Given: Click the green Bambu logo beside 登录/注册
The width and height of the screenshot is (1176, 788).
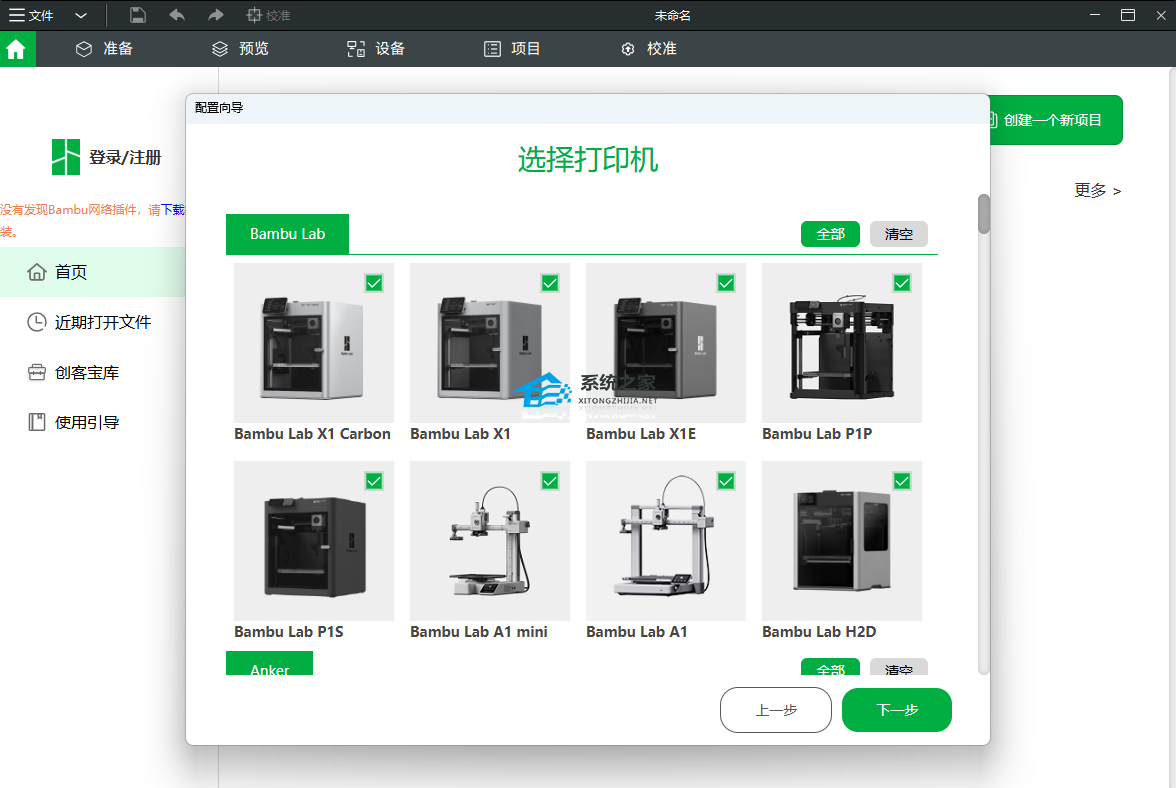Looking at the screenshot, I should [66, 157].
